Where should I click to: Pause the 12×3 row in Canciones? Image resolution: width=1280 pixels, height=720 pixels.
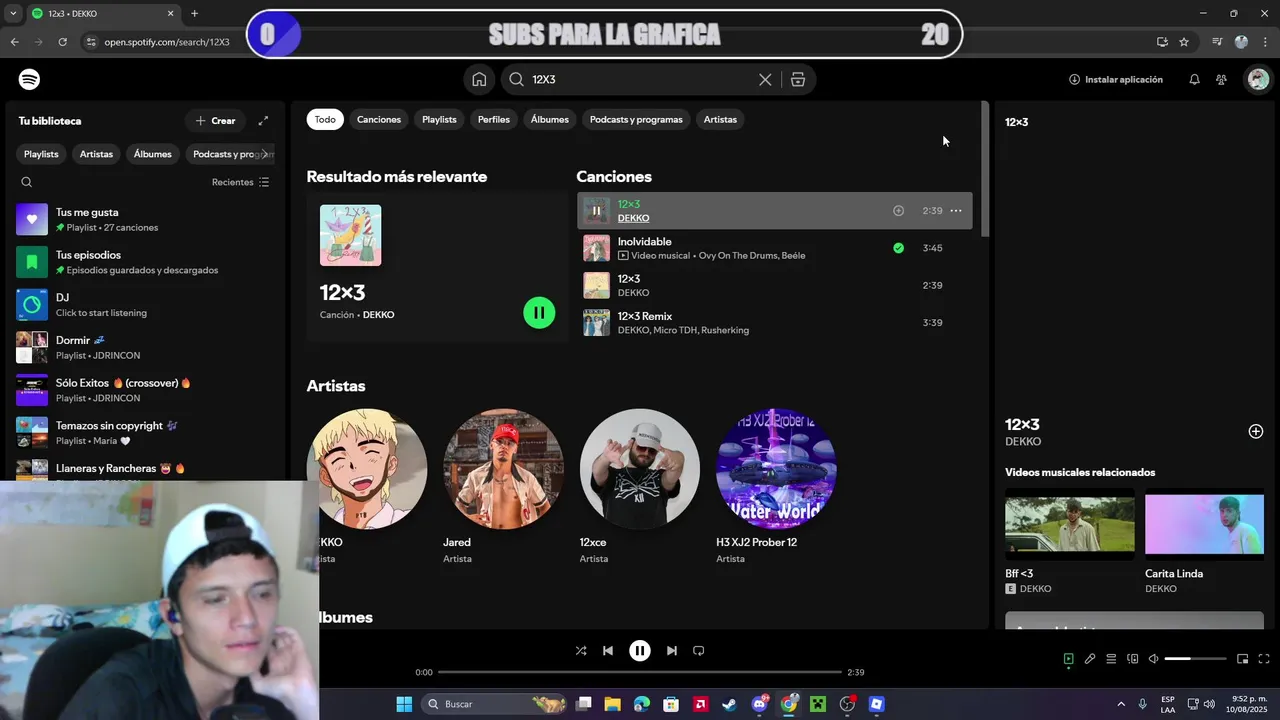[x=596, y=210]
